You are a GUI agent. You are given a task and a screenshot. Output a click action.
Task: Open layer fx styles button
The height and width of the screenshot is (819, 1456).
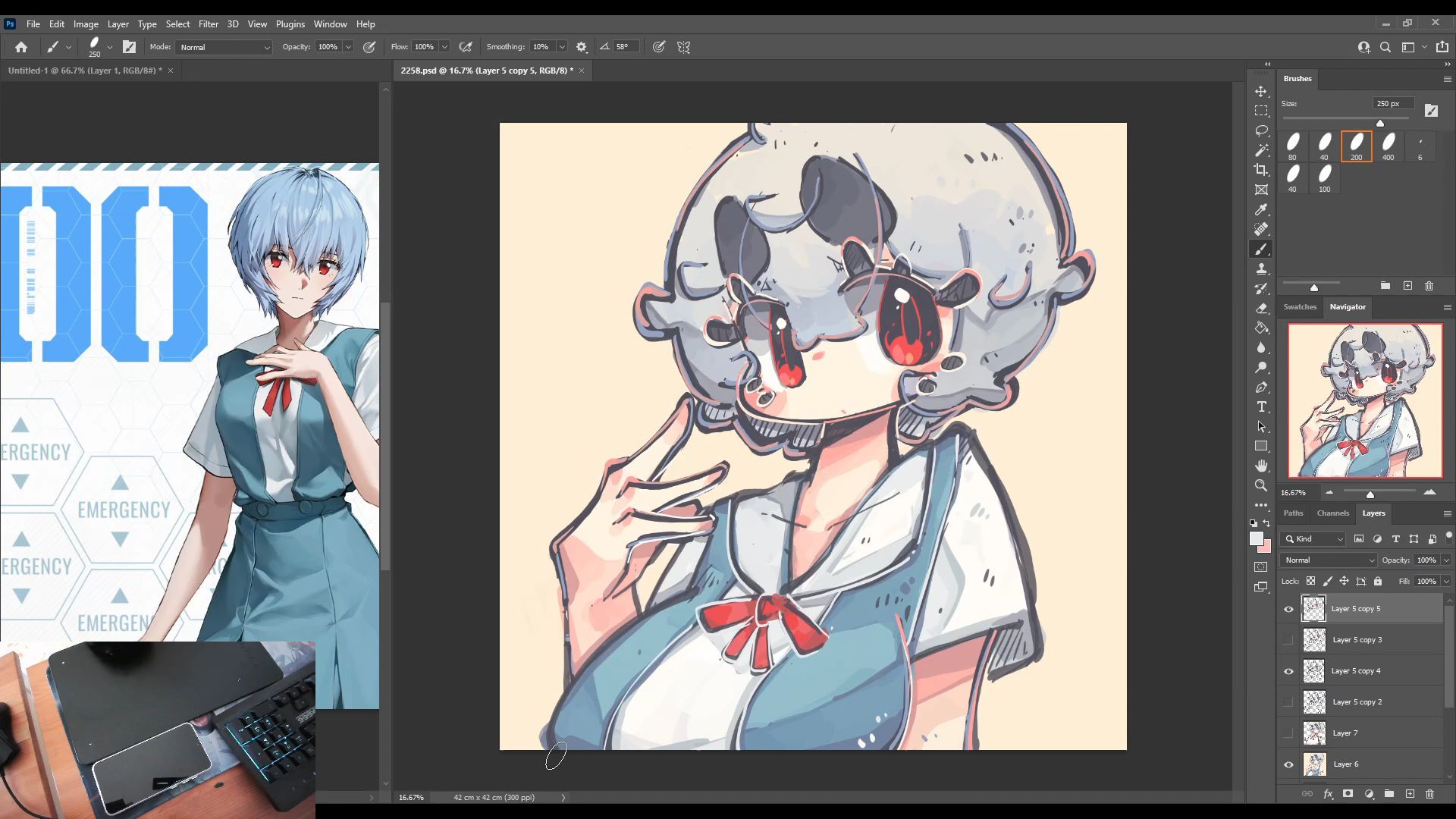click(x=1328, y=794)
